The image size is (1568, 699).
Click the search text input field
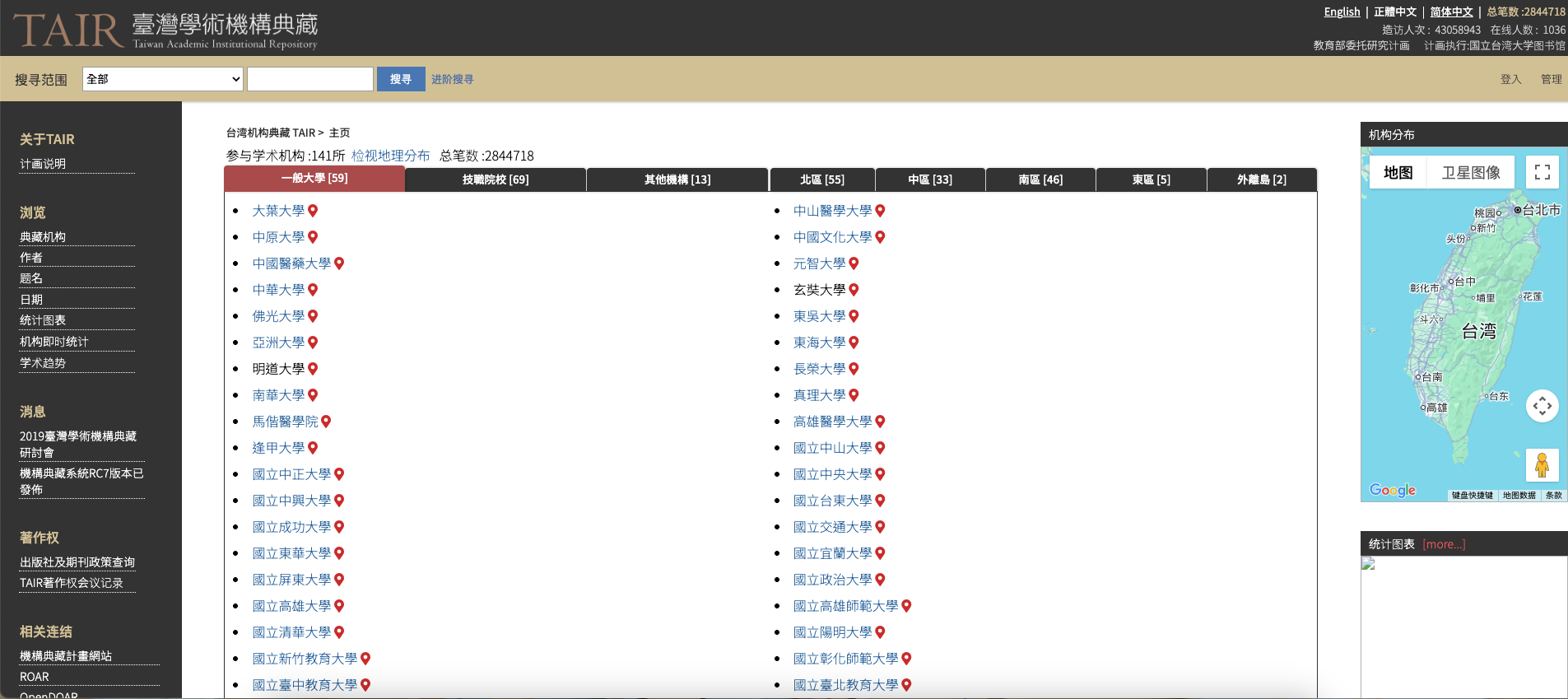pyautogui.click(x=310, y=79)
